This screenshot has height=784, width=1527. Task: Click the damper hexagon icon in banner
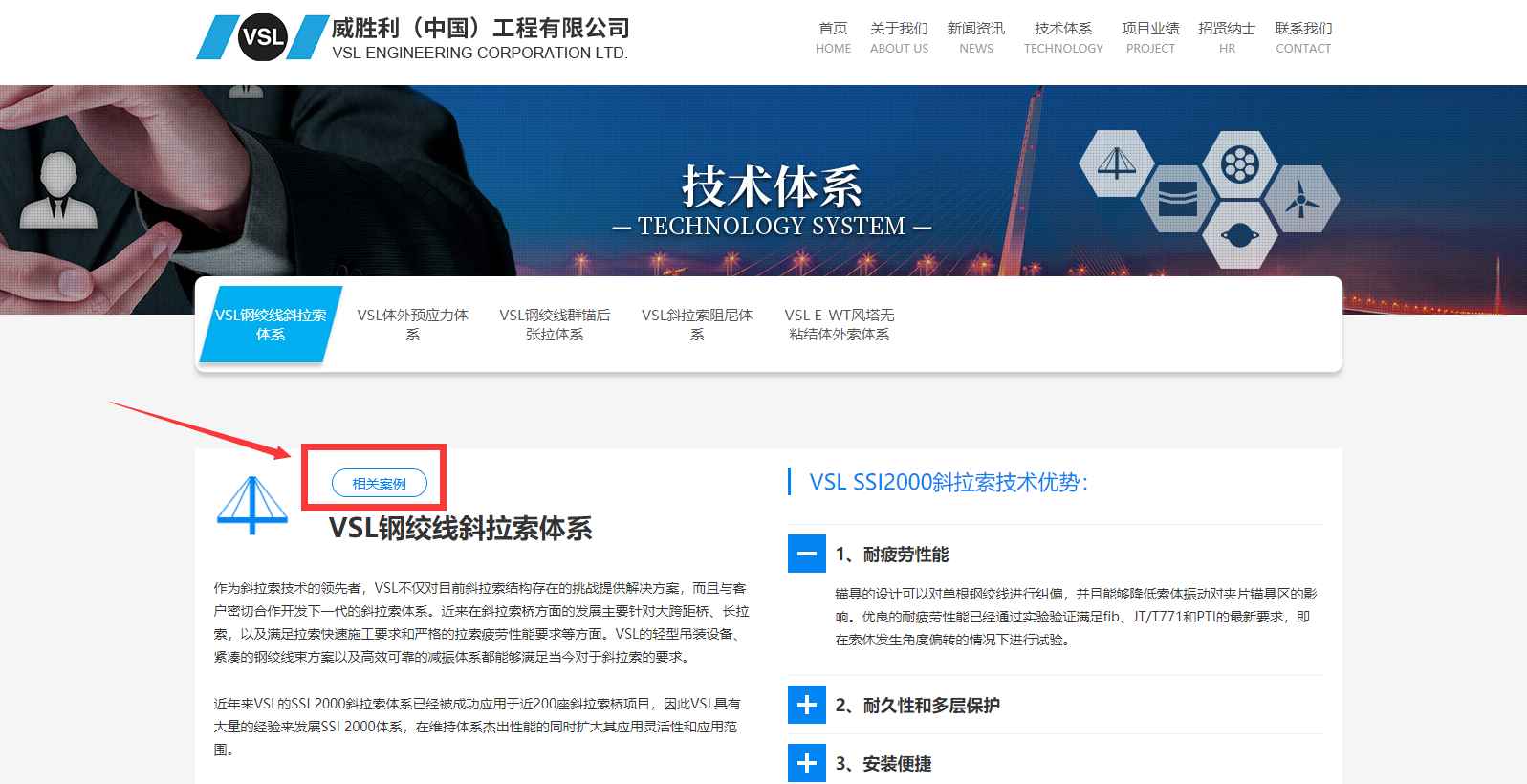(x=1239, y=235)
